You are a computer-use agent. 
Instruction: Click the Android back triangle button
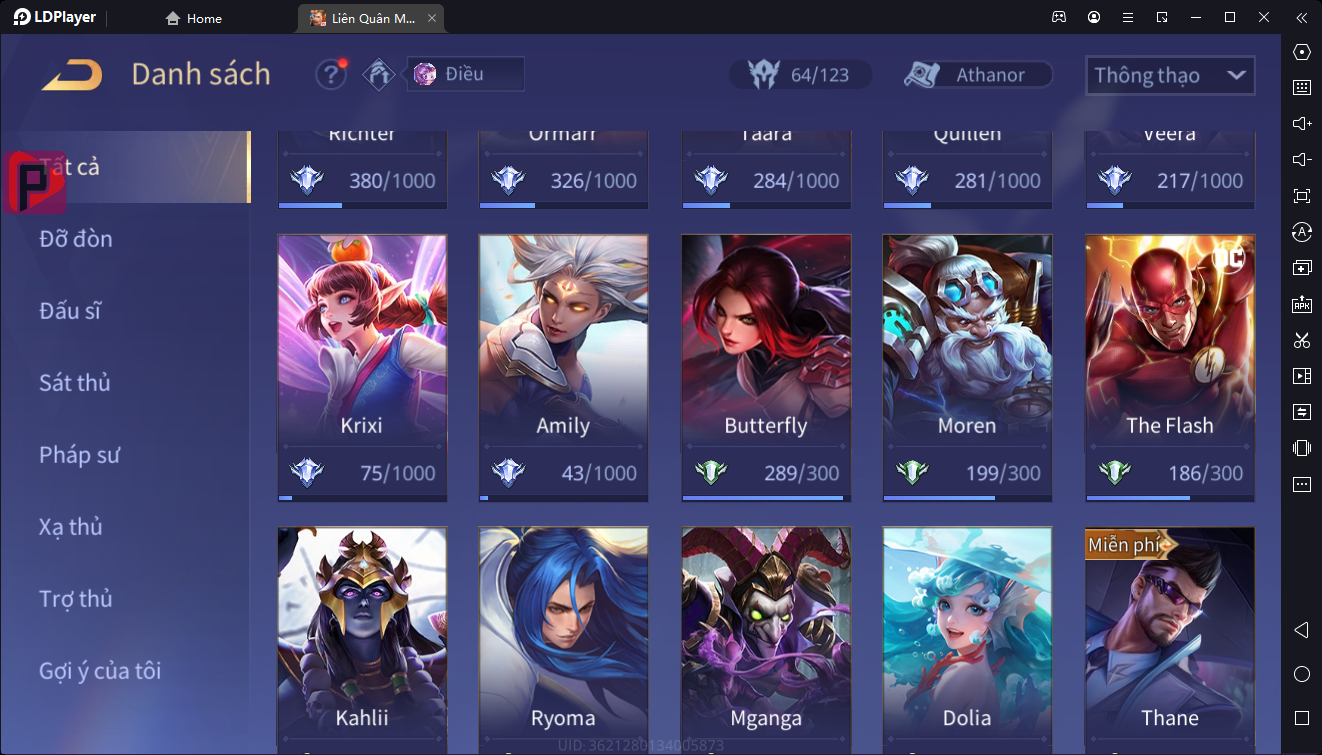point(1301,630)
